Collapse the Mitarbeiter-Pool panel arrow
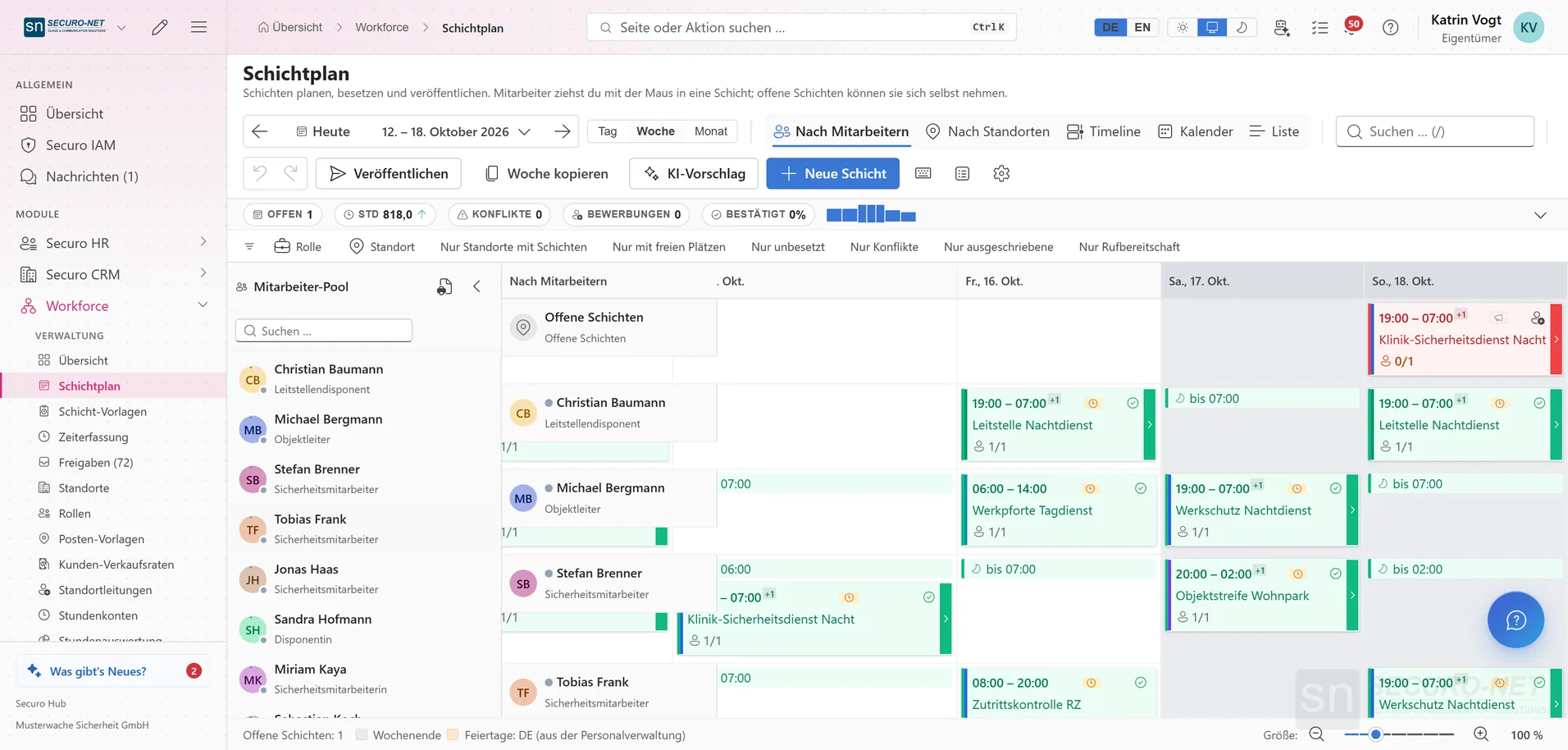 point(476,286)
